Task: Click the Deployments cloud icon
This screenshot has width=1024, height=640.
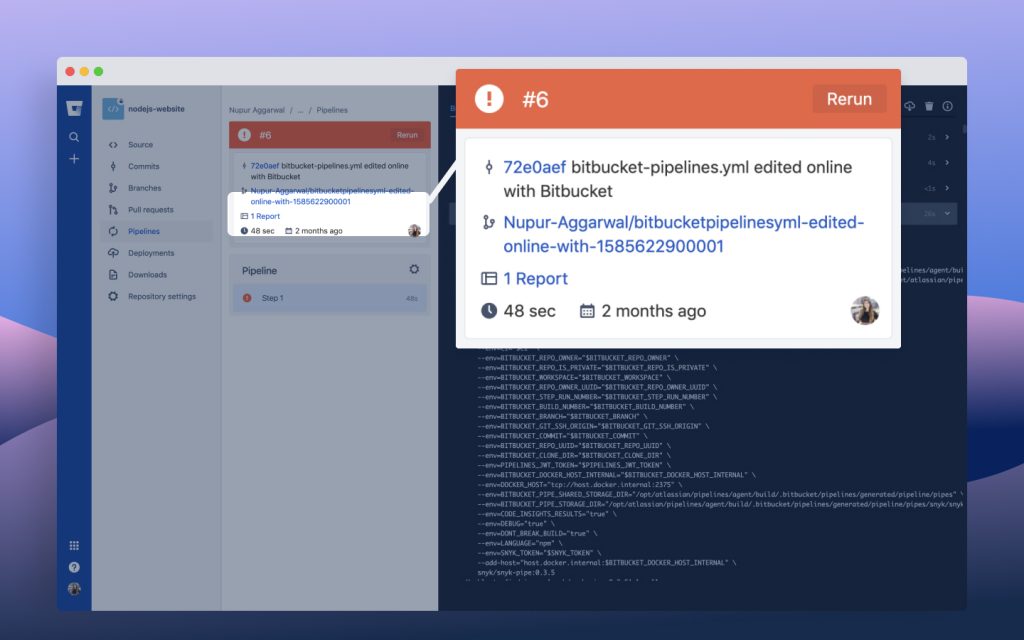Action: (x=113, y=253)
